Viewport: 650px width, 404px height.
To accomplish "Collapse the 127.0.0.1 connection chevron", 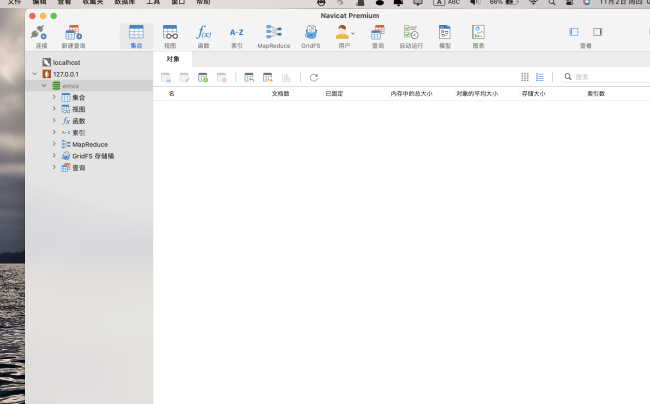I will coord(34,74).
